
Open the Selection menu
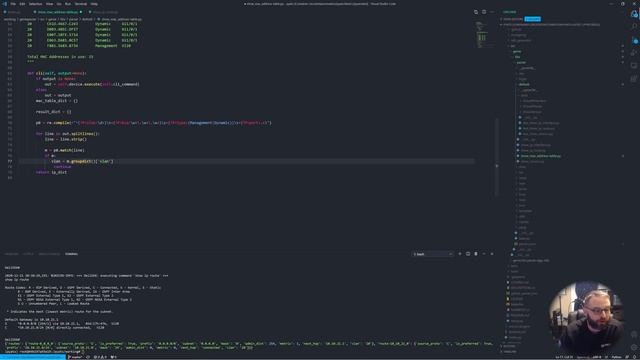[x=35, y=4]
